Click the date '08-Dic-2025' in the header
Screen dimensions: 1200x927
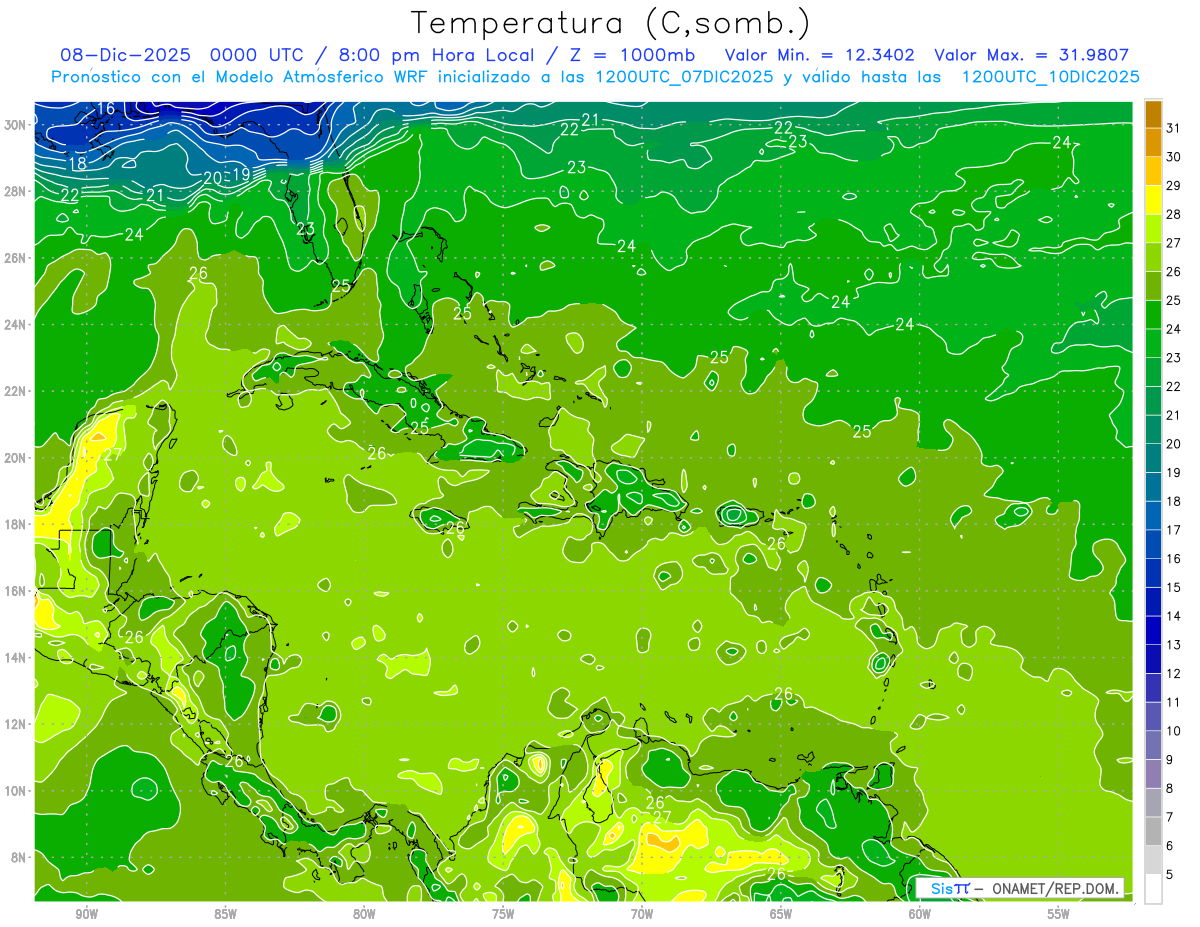[x=127, y=55]
